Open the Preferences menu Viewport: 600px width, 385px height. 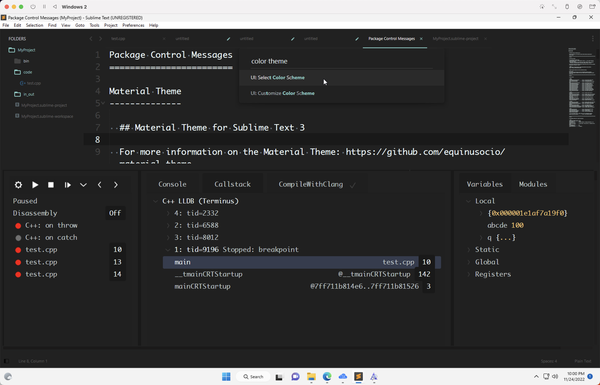coord(133,25)
